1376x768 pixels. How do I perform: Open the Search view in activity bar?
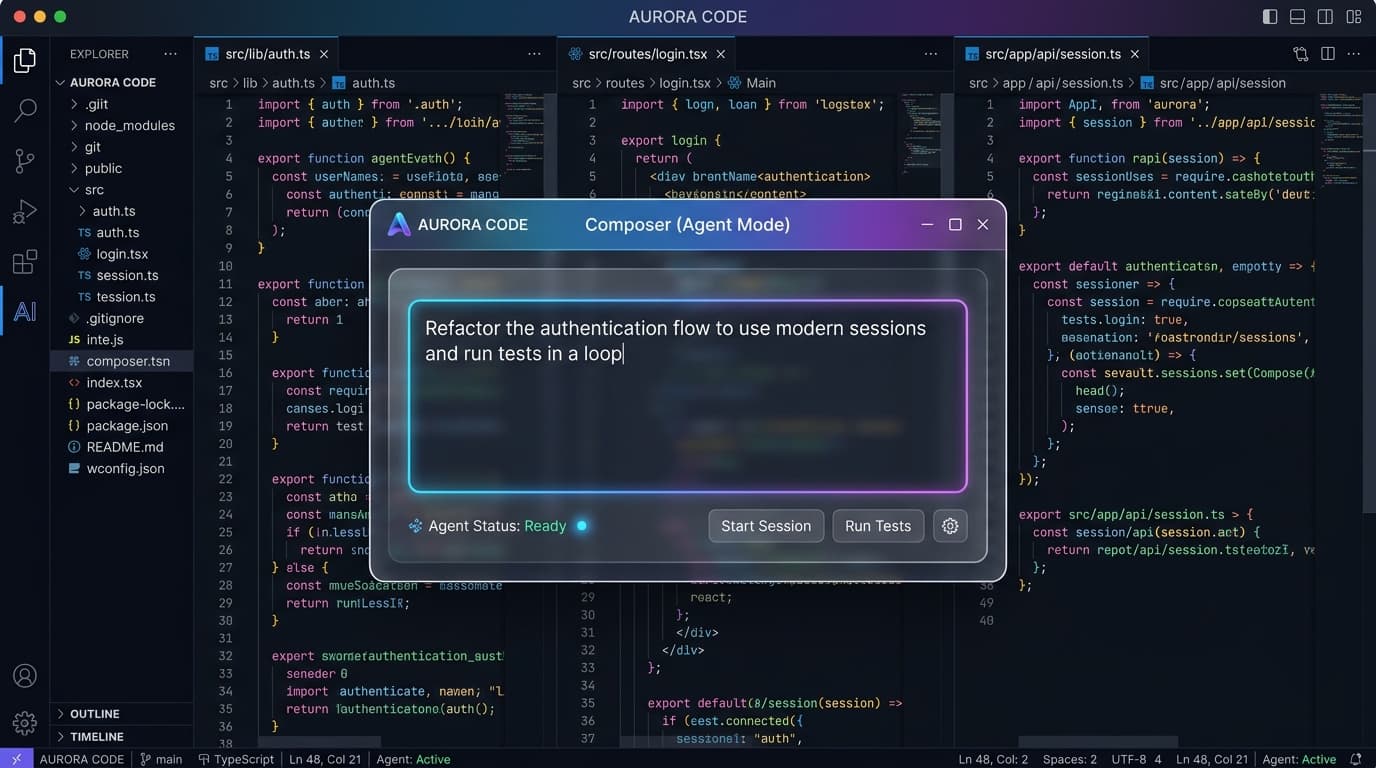point(25,110)
